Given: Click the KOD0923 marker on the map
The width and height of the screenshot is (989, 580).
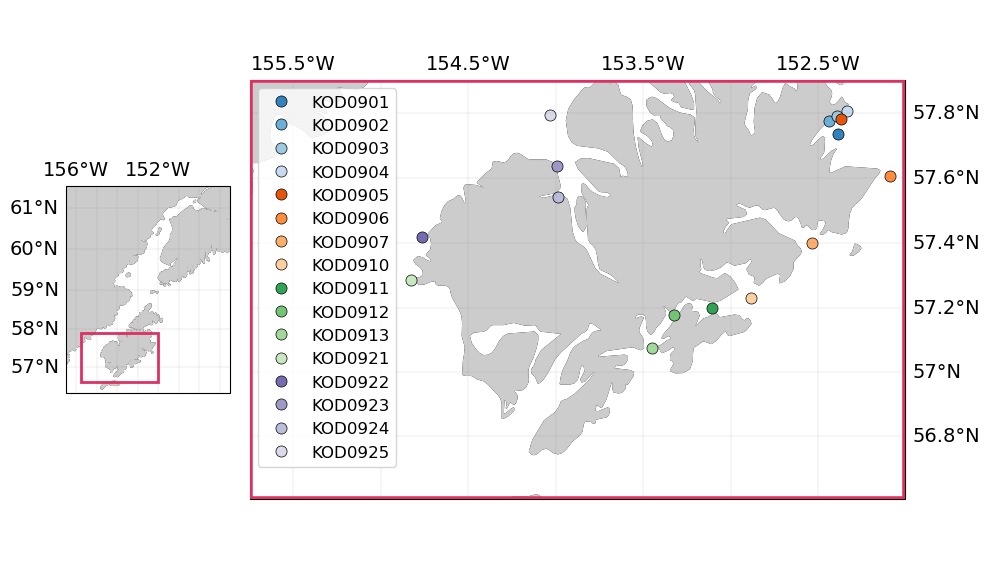Looking at the screenshot, I should [x=557, y=167].
